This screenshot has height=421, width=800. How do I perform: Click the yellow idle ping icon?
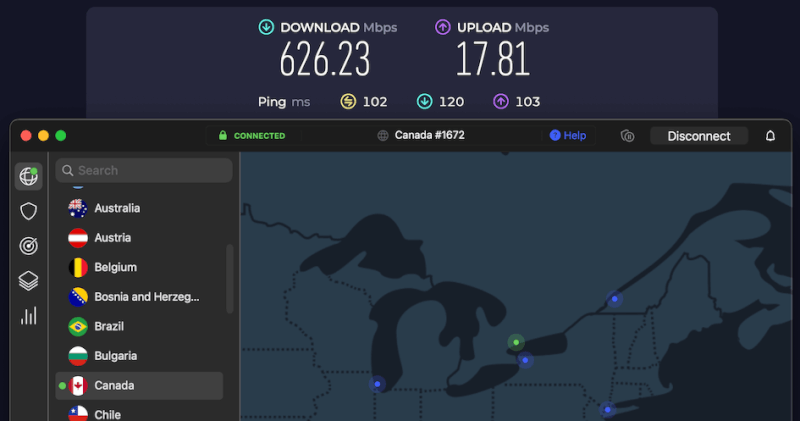[x=348, y=102]
